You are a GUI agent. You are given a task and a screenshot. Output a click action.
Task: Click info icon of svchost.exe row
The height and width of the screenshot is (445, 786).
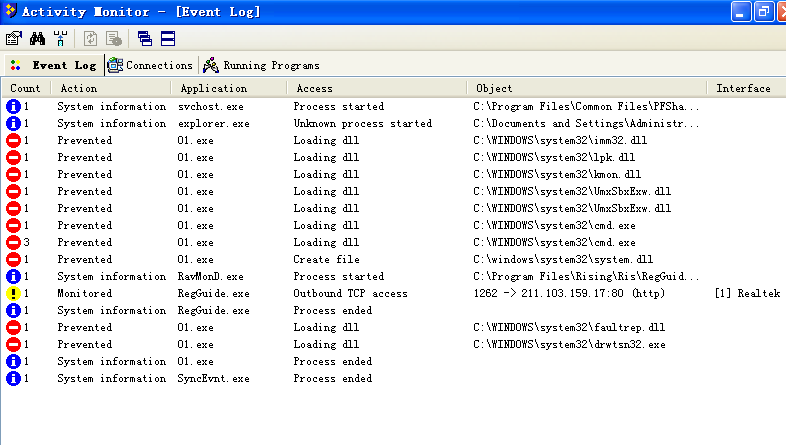point(14,106)
